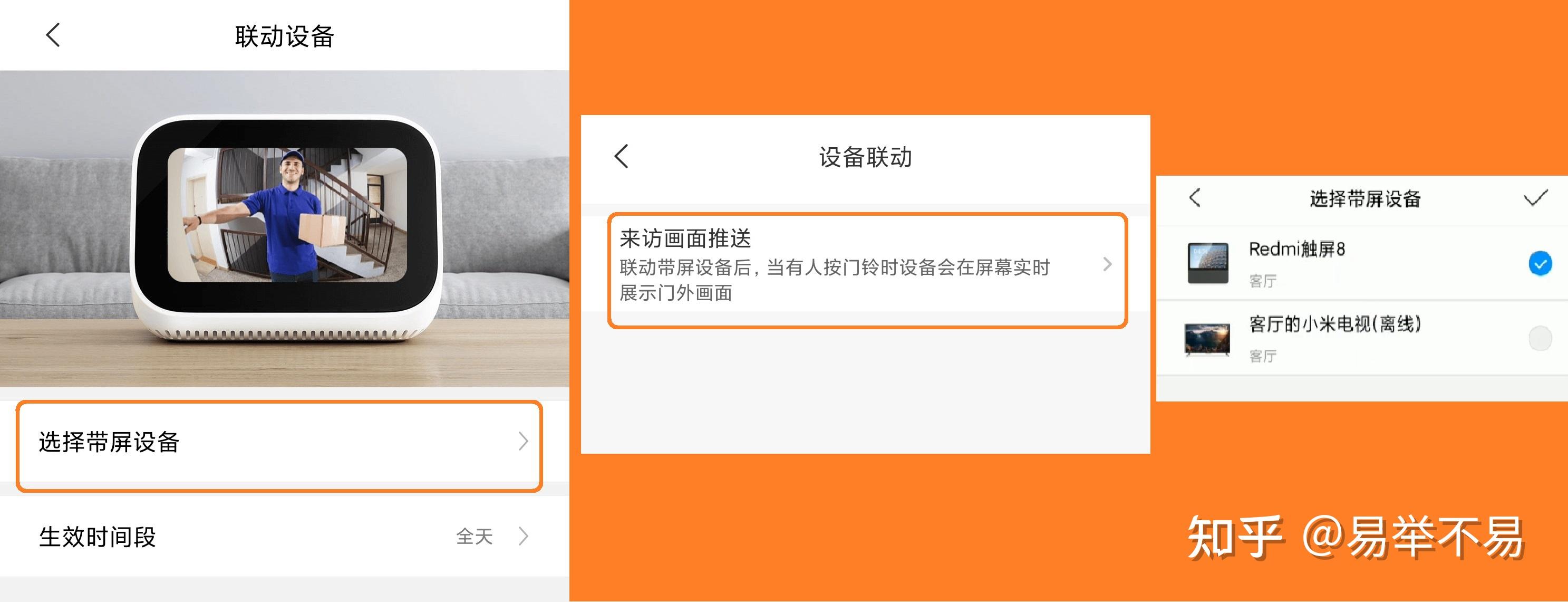
Task: Select the 客厅的小米电视 radio circle
Action: (x=1540, y=338)
